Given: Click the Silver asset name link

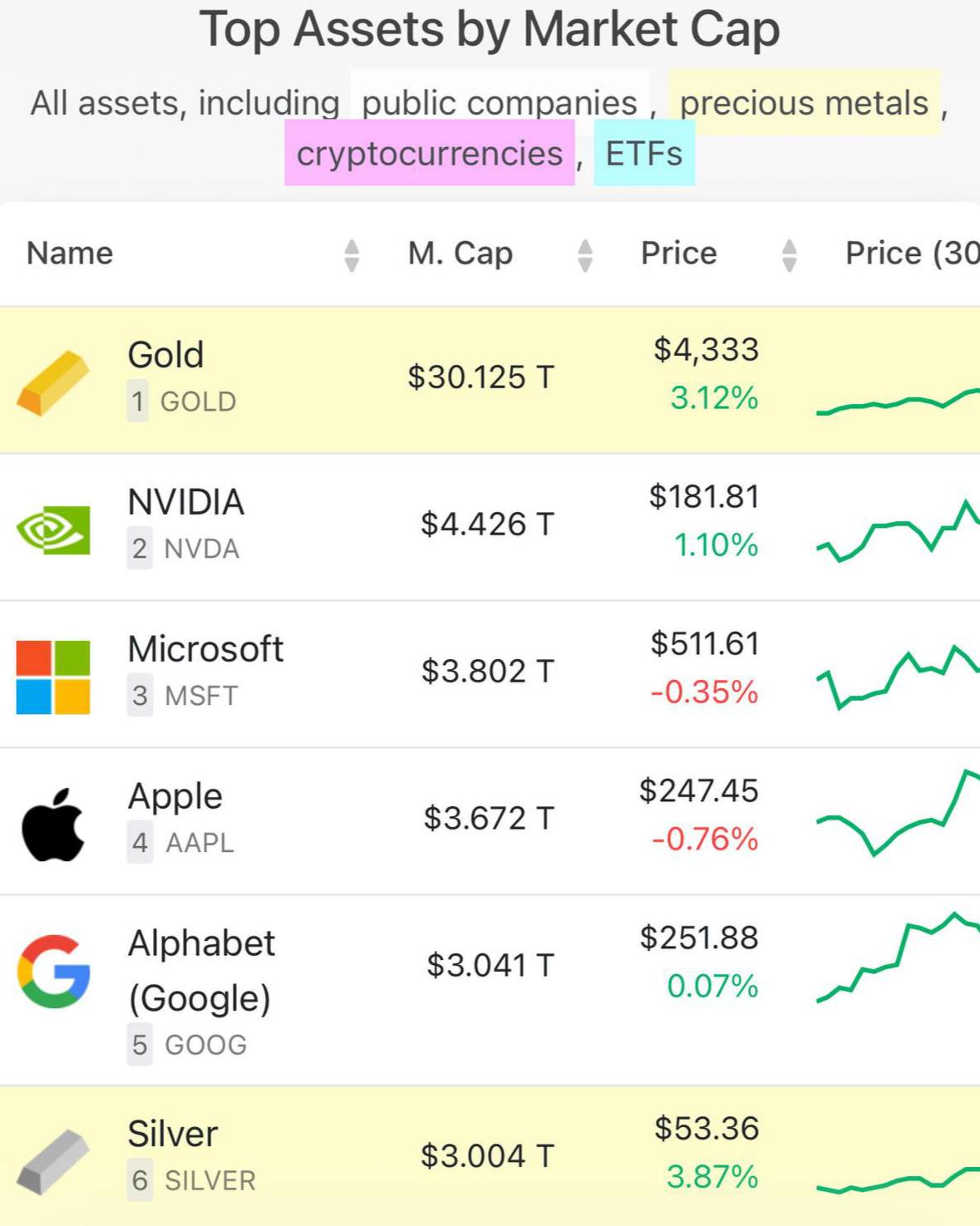Looking at the screenshot, I should 173,1134.
